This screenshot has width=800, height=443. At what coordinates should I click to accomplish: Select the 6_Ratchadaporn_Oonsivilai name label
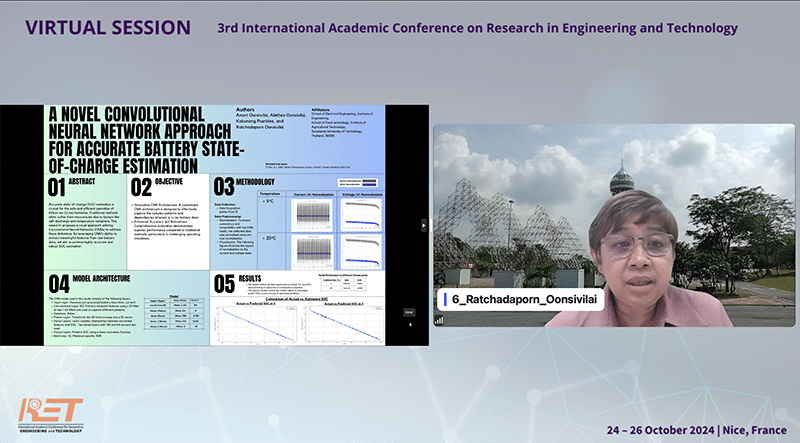tap(521, 300)
